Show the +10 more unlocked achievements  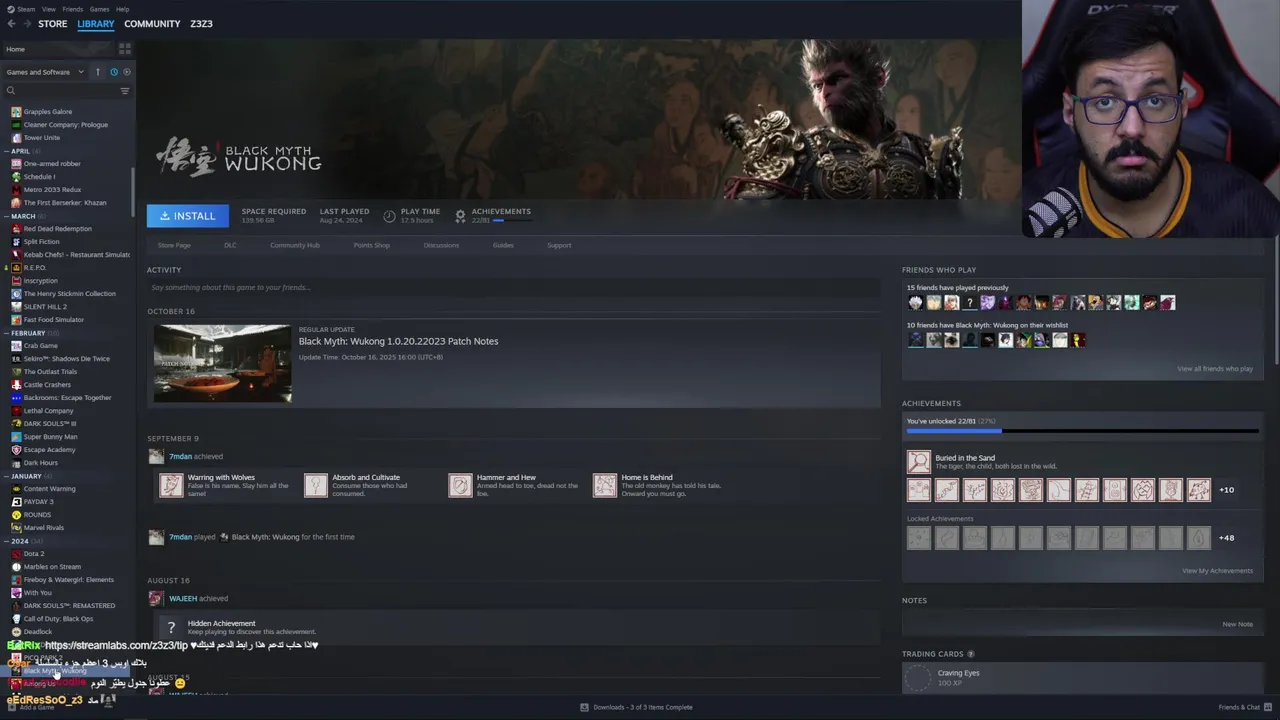click(1226, 490)
